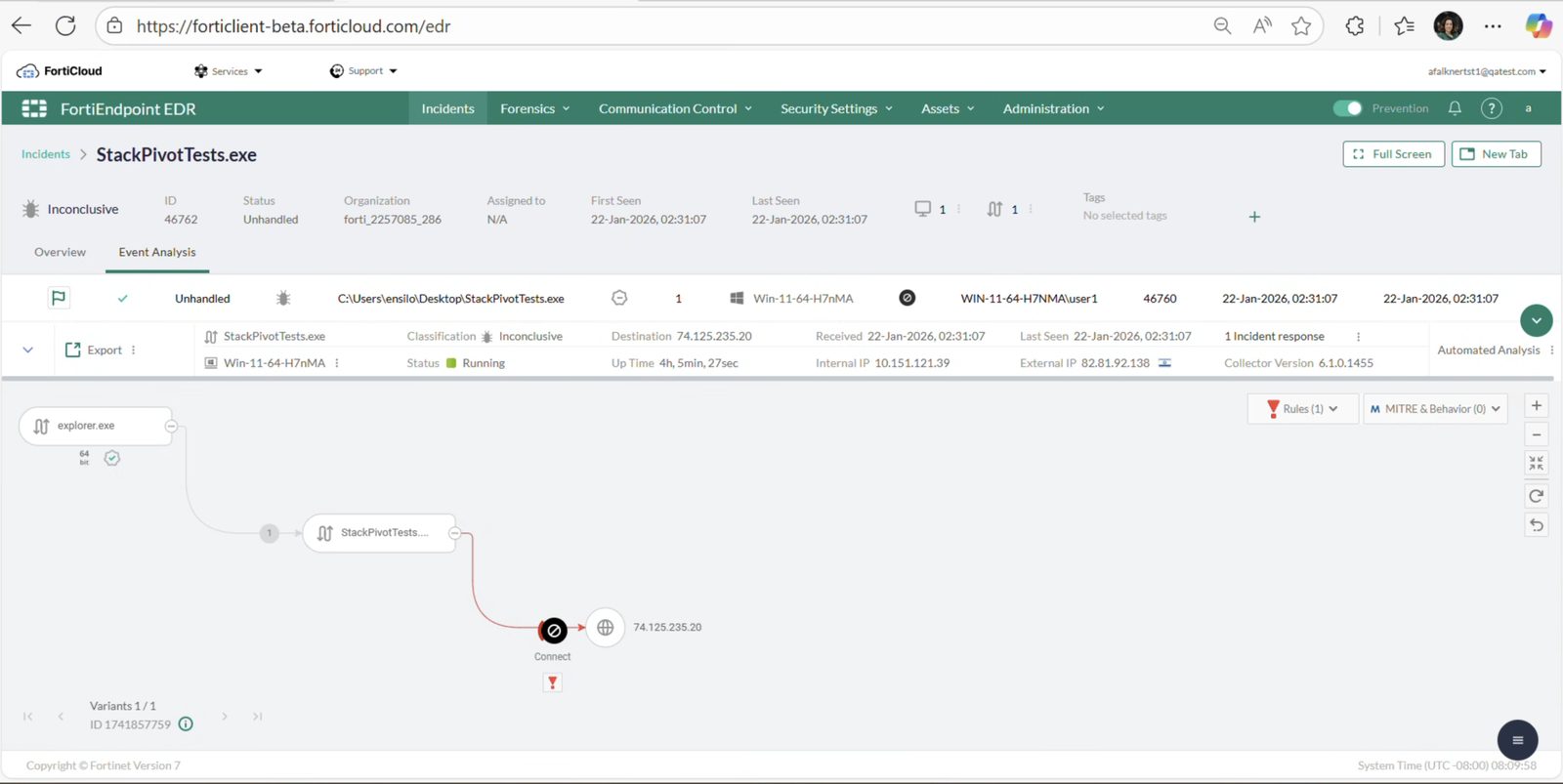This screenshot has width=1563, height=784.
Task: Open the Forensics menu
Action: pos(535,108)
